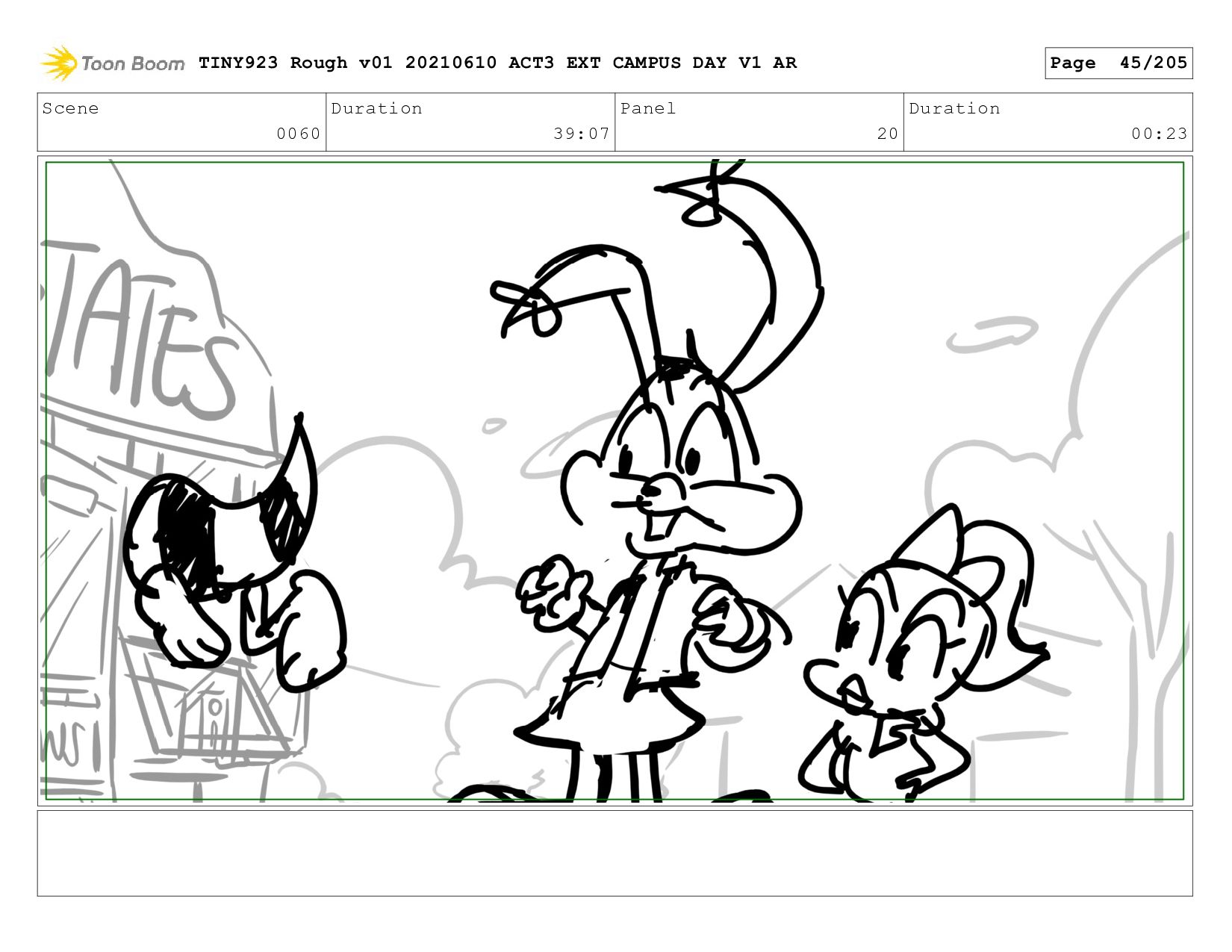Click the 'Page 45/205' box

tap(1119, 63)
